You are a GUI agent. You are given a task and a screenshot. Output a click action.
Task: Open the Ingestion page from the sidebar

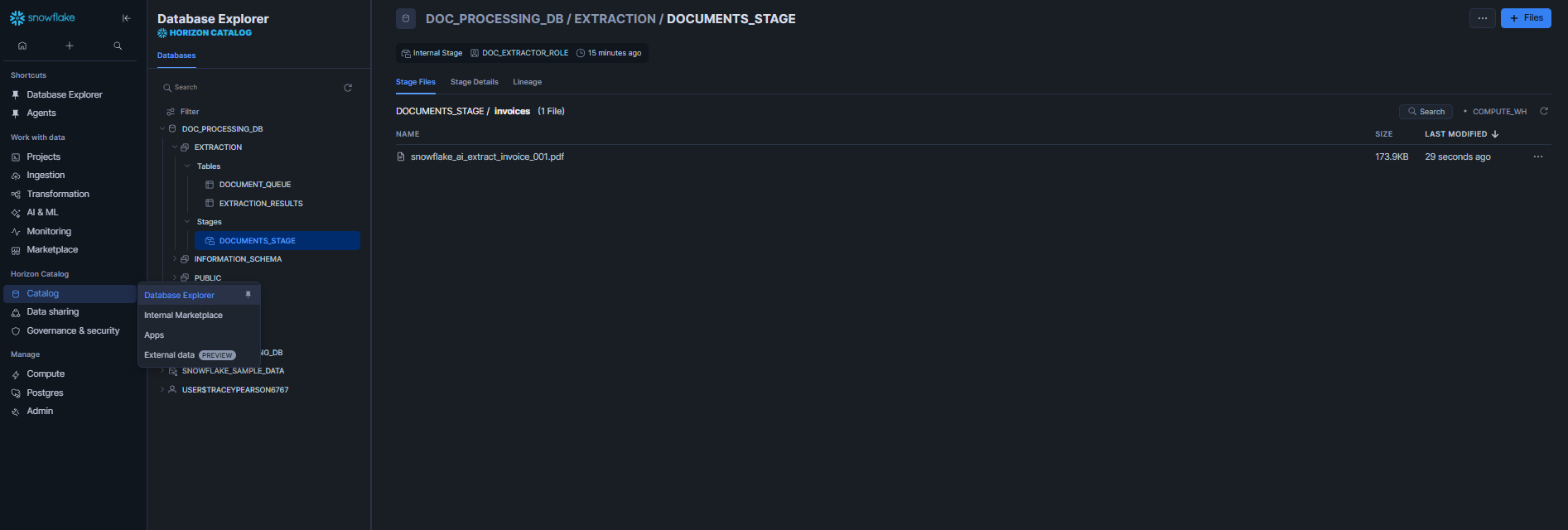[x=17, y=175]
